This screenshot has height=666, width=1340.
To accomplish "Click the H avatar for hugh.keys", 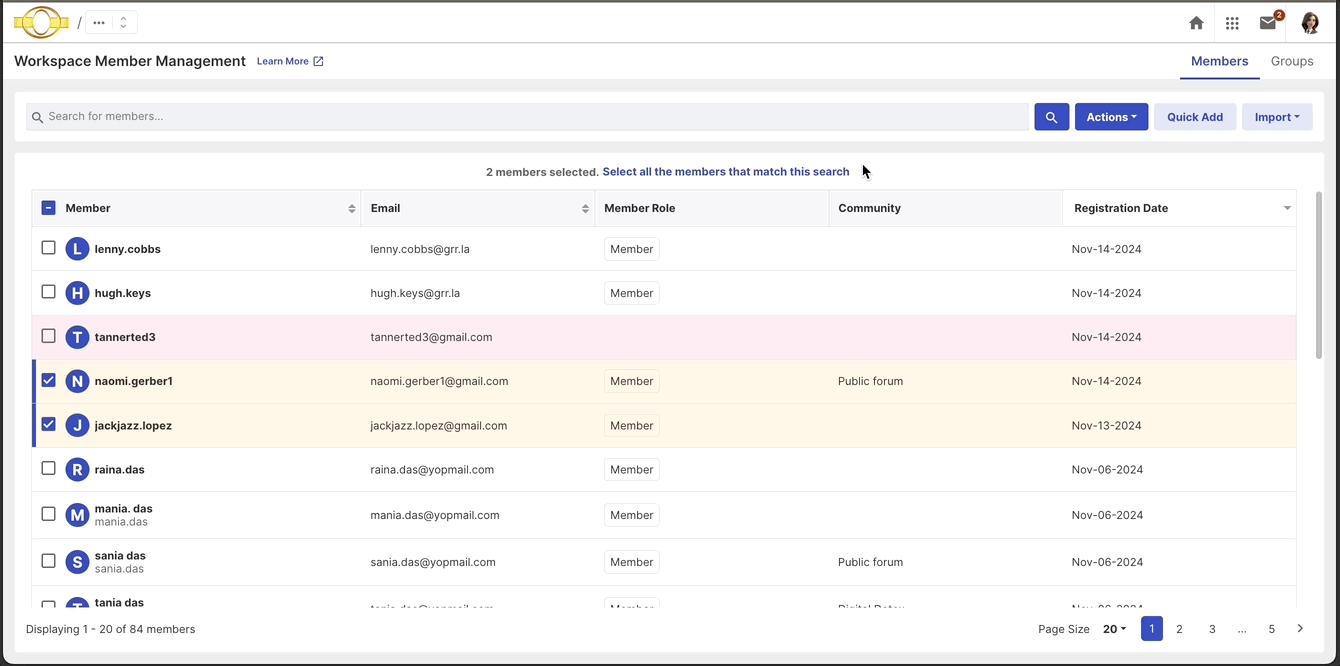I will [77, 293].
